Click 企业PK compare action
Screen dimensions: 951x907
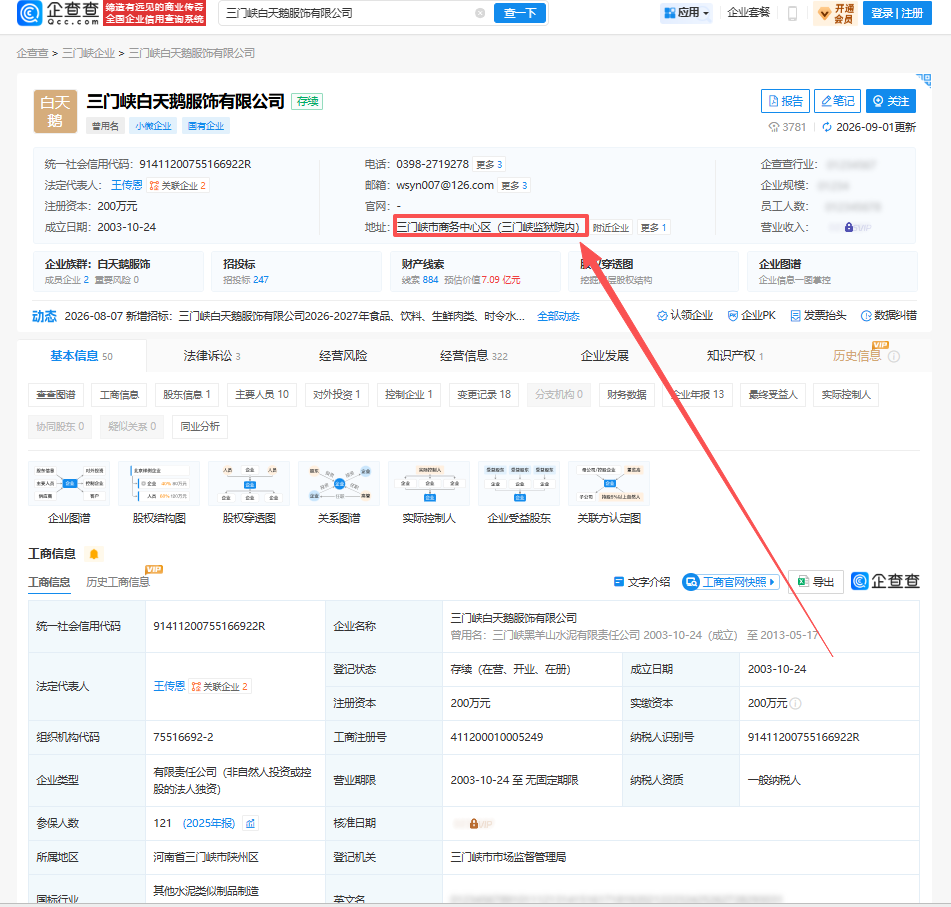click(x=751, y=315)
